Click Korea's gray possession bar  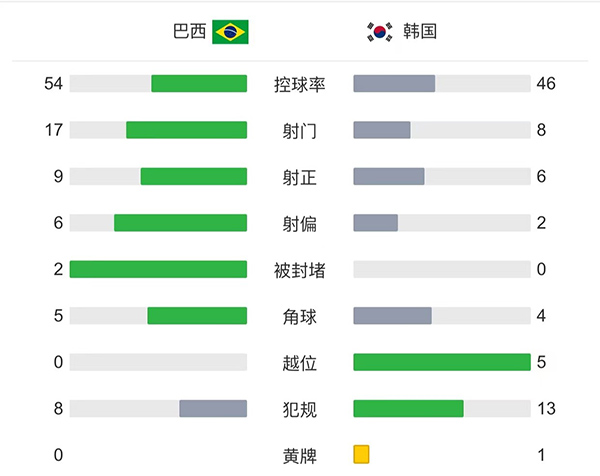[394, 84]
